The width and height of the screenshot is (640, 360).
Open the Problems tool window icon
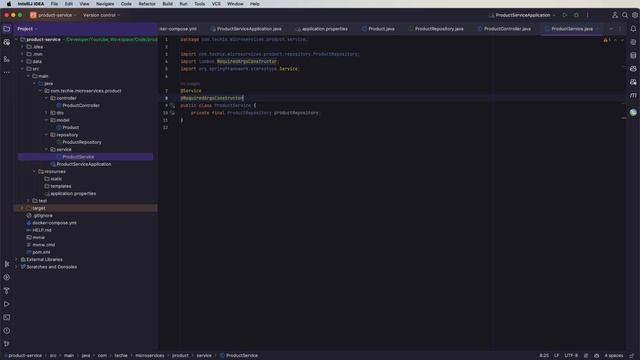click(7, 331)
